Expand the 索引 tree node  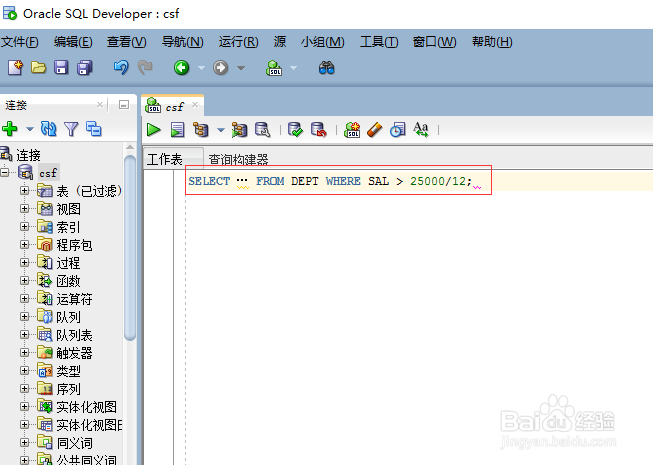tap(24, 226)
